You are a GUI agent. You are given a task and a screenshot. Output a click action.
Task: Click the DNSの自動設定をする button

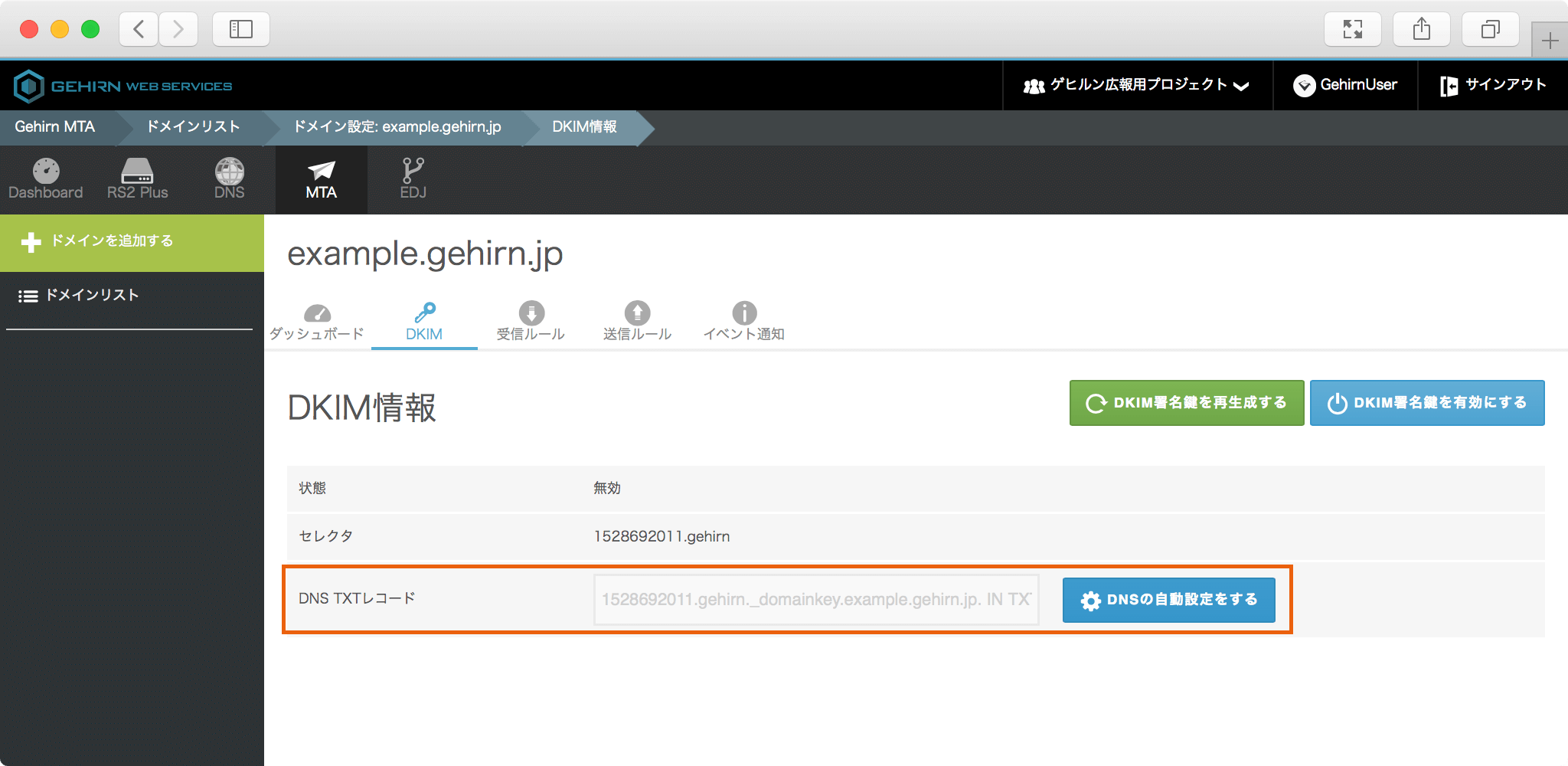pyautogui.click(x=1168, y=600)
